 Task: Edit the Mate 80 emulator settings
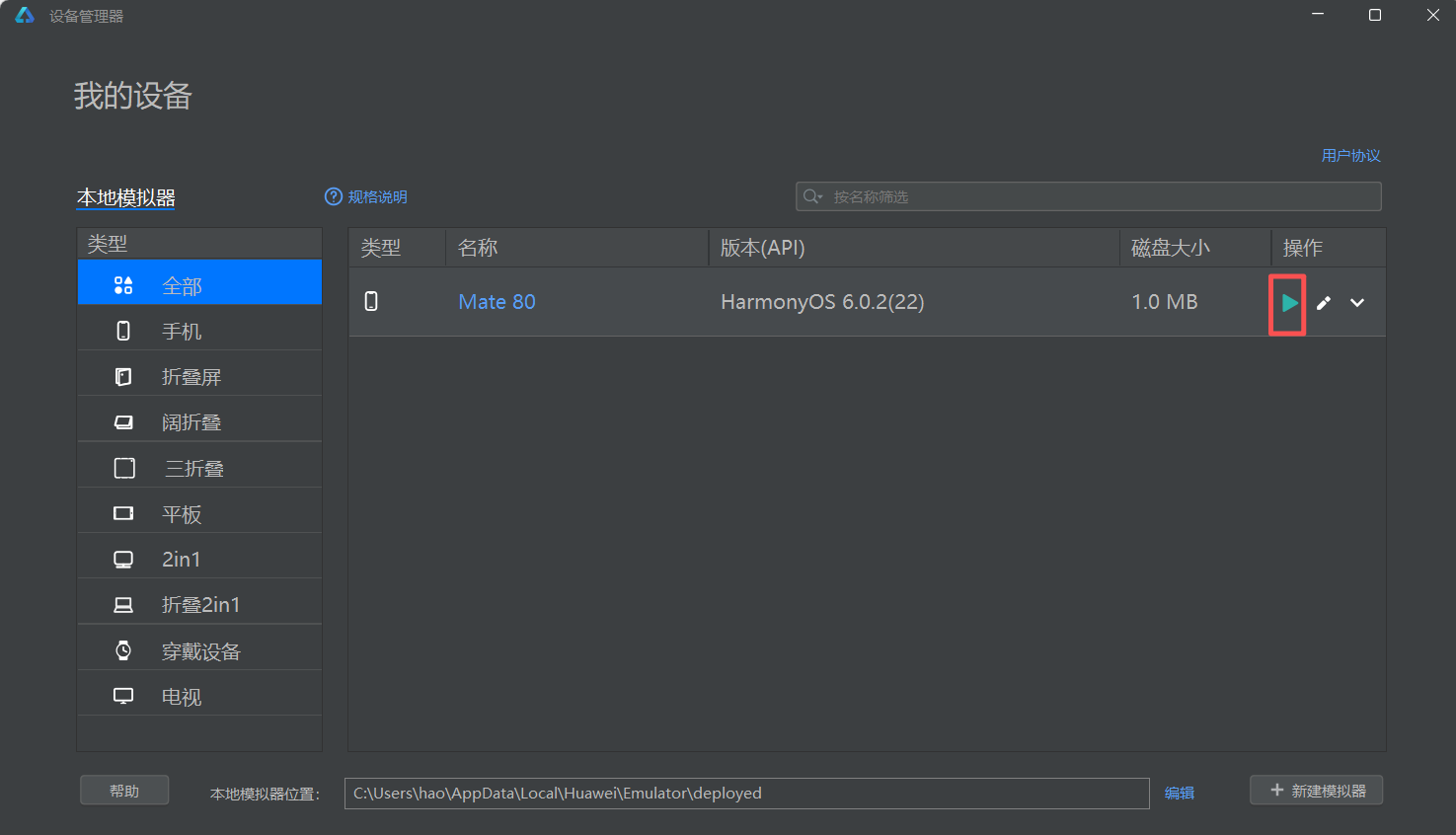click(x=1324, y=303)
